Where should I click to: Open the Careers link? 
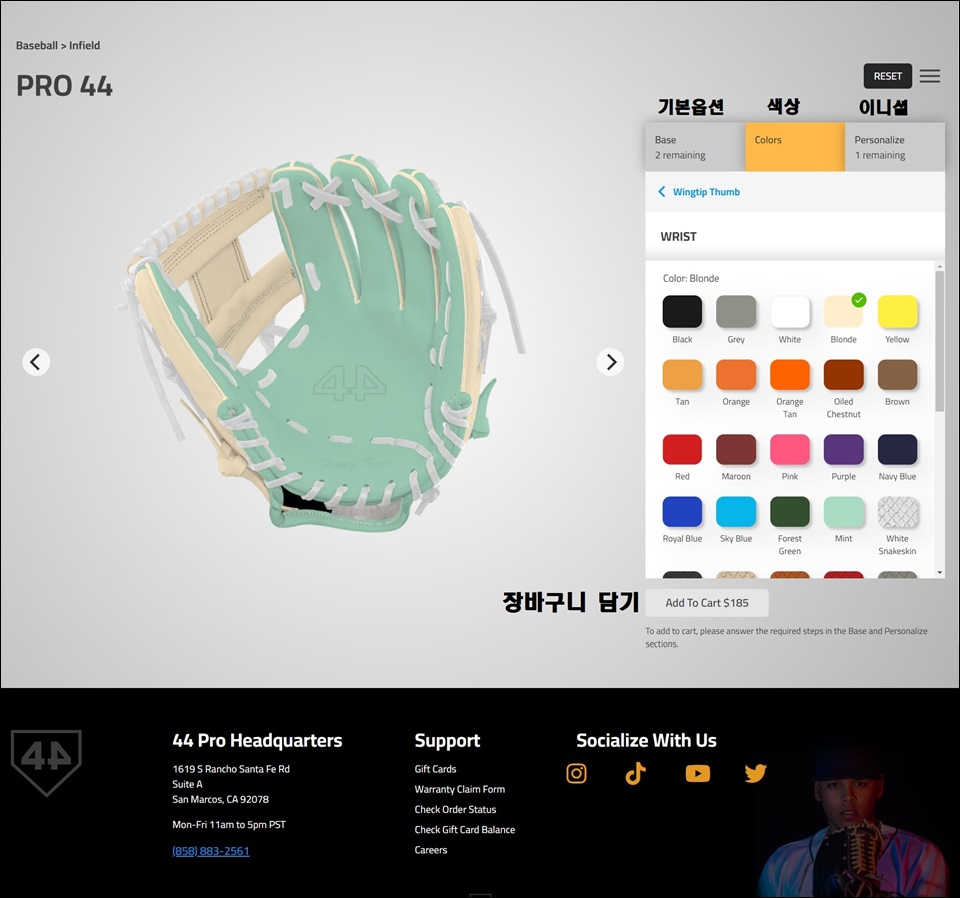[431, 850]
